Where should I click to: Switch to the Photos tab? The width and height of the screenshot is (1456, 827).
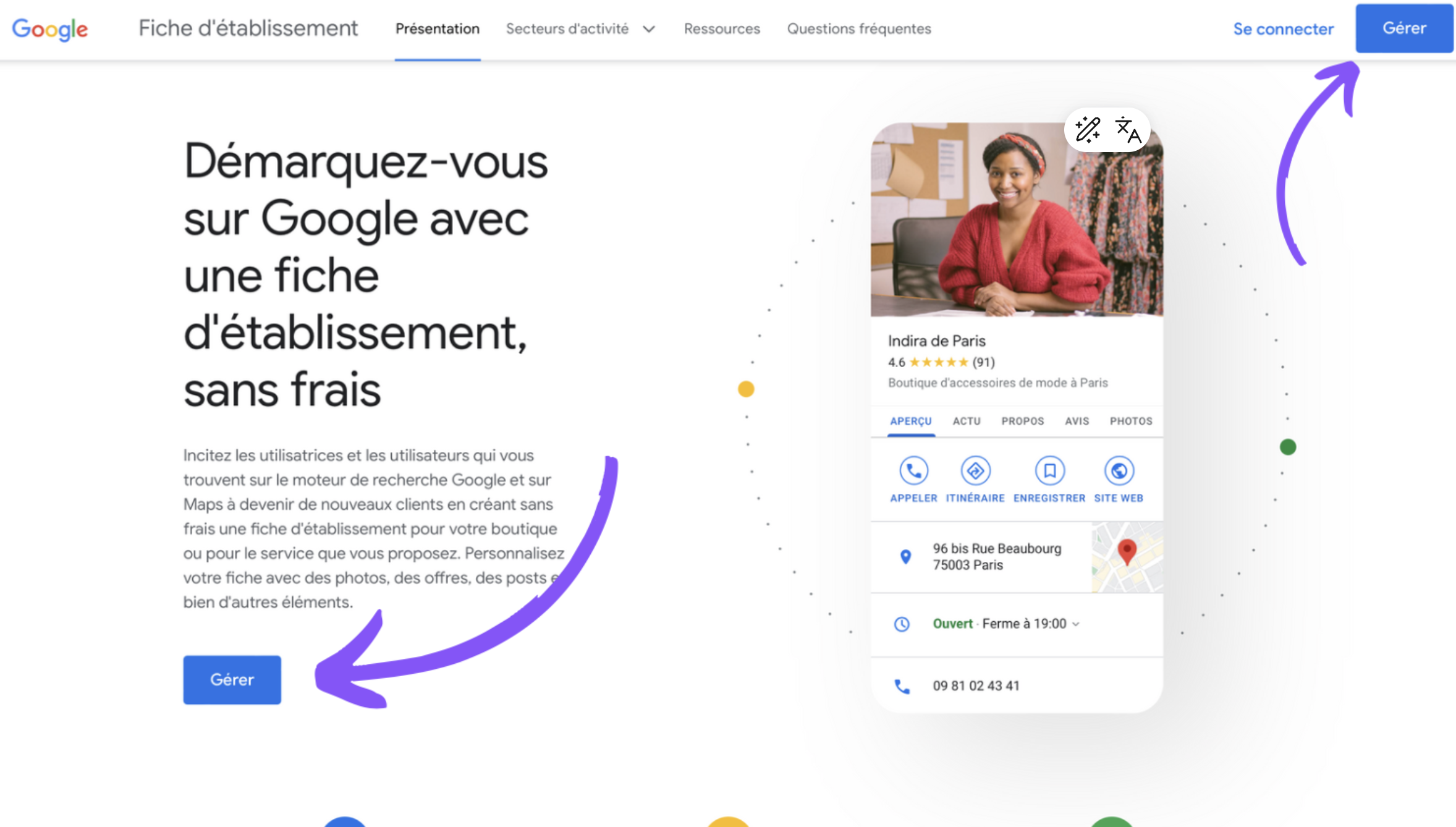1131,421
